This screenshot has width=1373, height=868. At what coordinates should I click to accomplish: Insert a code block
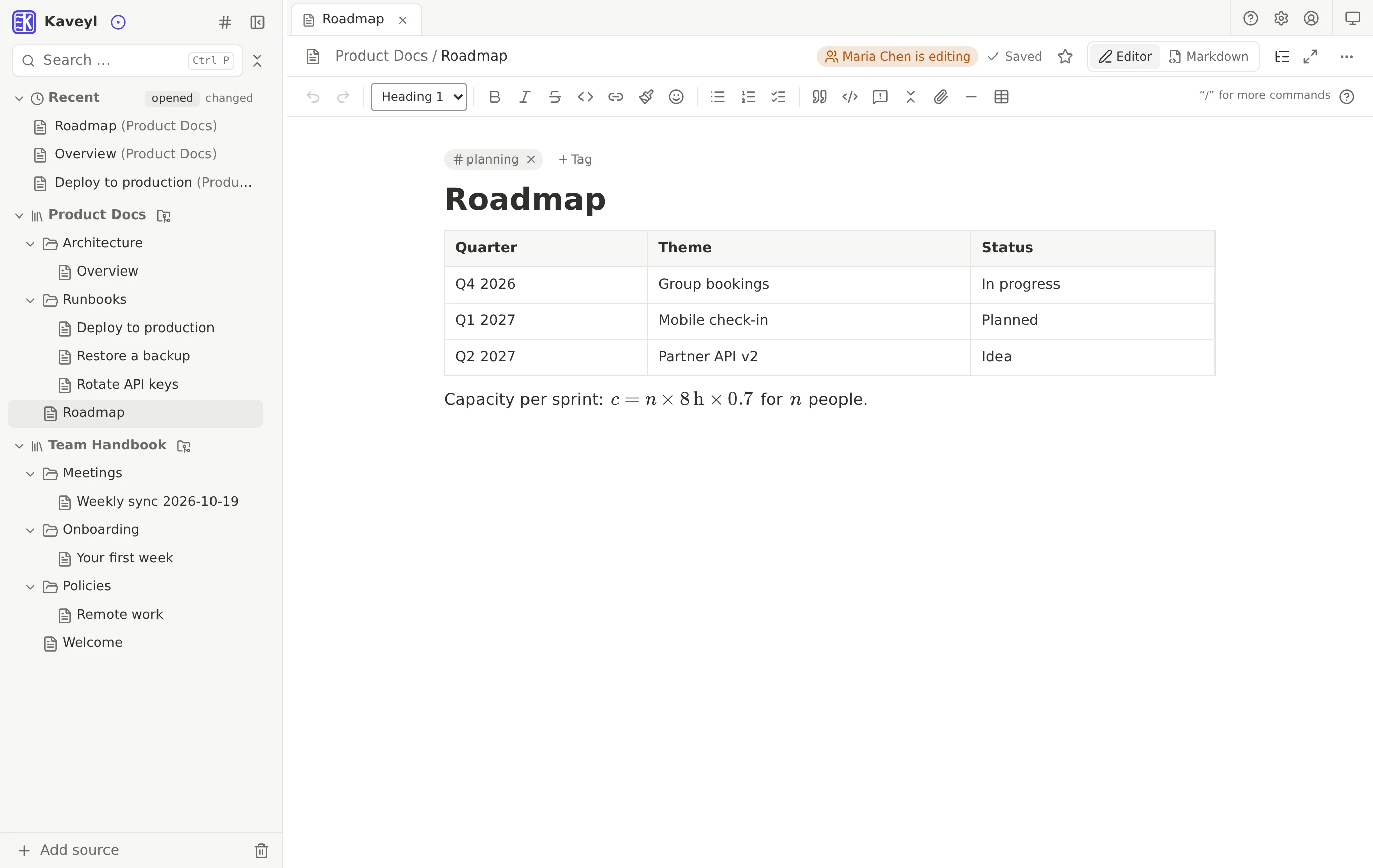[850, 97]
